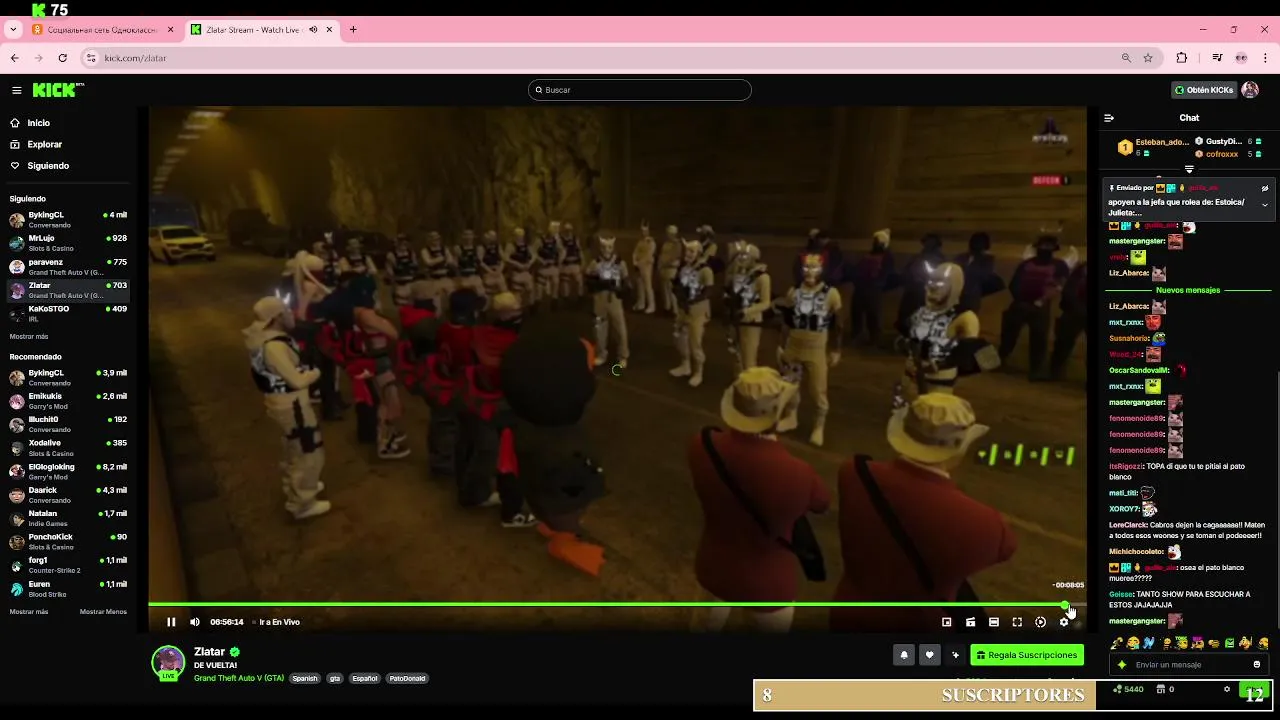This screenshot has width=1280, height=720.
Task: Click Regala Suscripciones button
Action: pos(1027,655)
